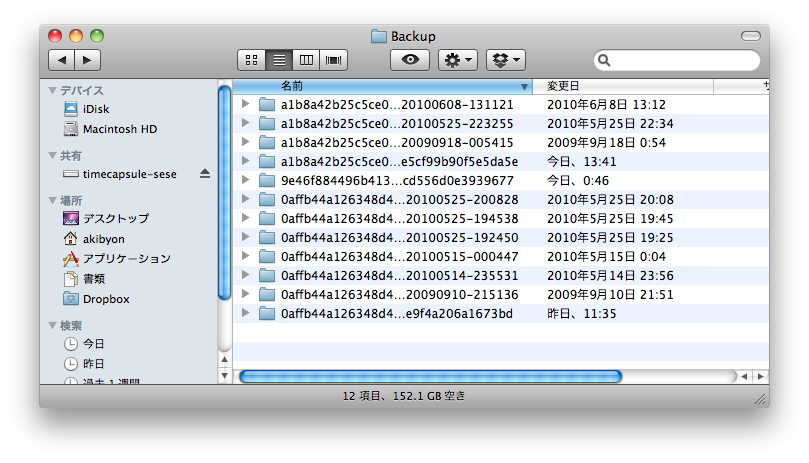Select row a1b8a42b25c5ce0...20100525-223255
Screen dimensions: 809x463
coord(500,123)
